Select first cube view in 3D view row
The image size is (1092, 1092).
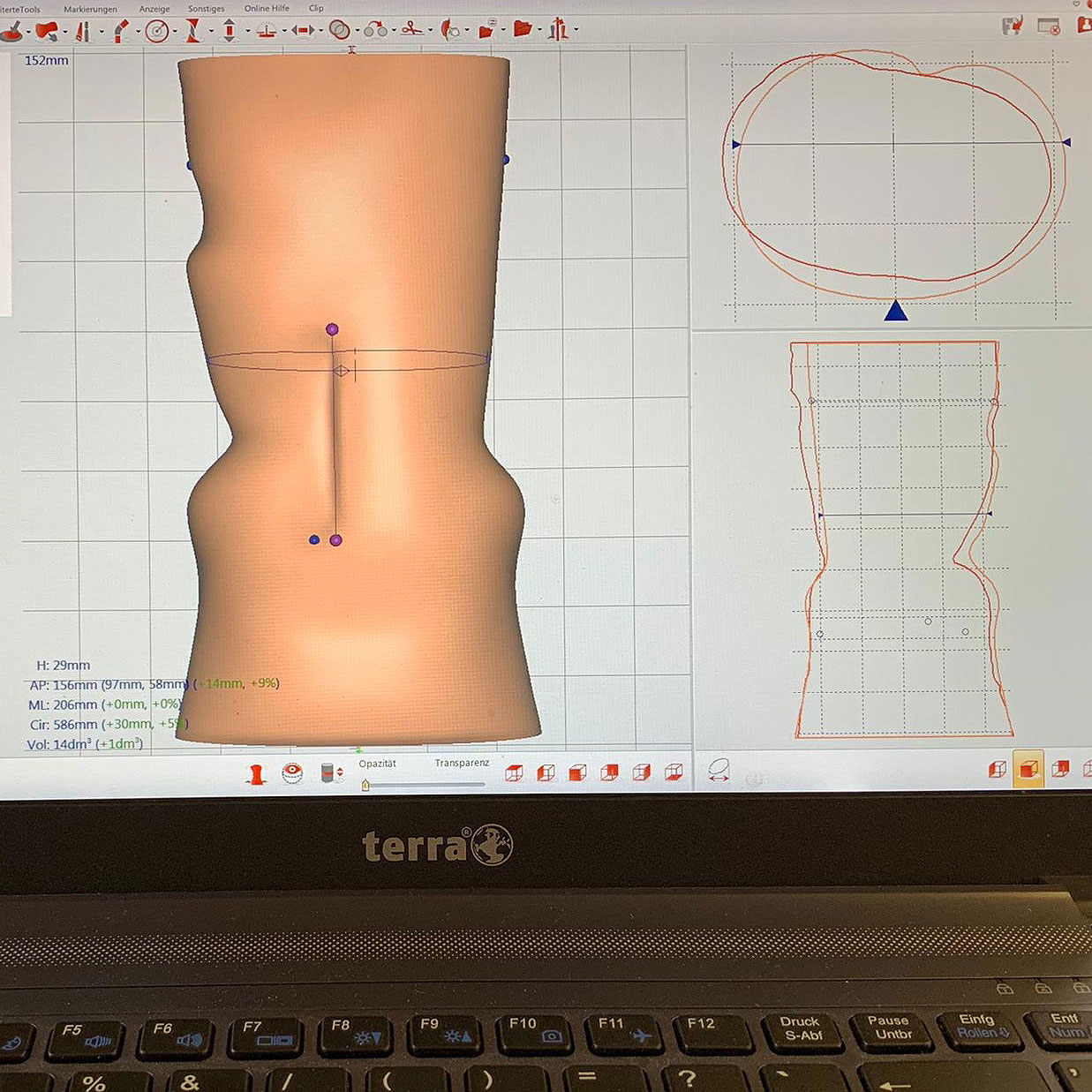pos(514,773)
